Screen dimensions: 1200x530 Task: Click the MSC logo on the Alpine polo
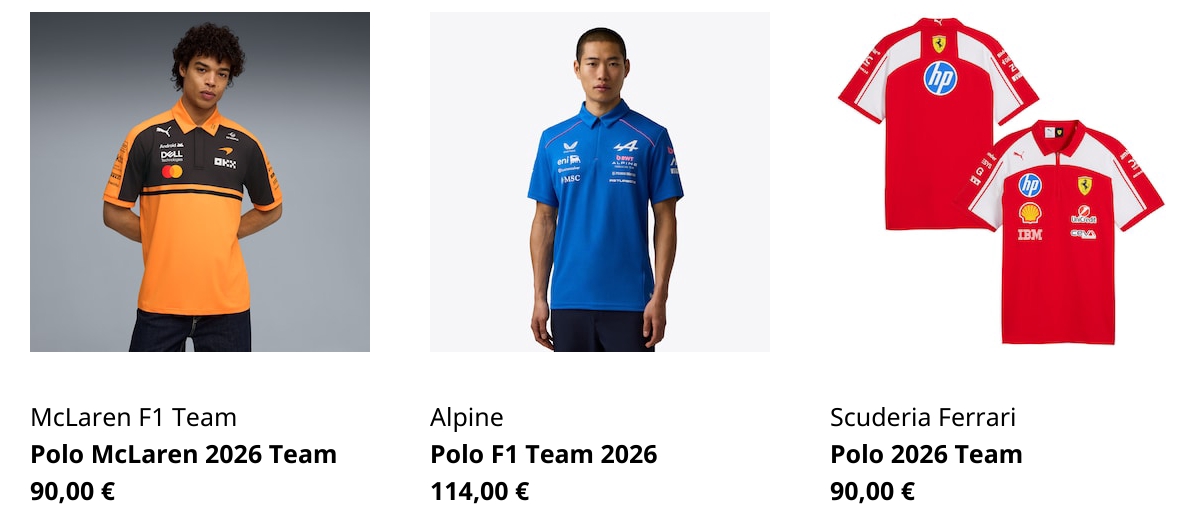coord(570,178)
